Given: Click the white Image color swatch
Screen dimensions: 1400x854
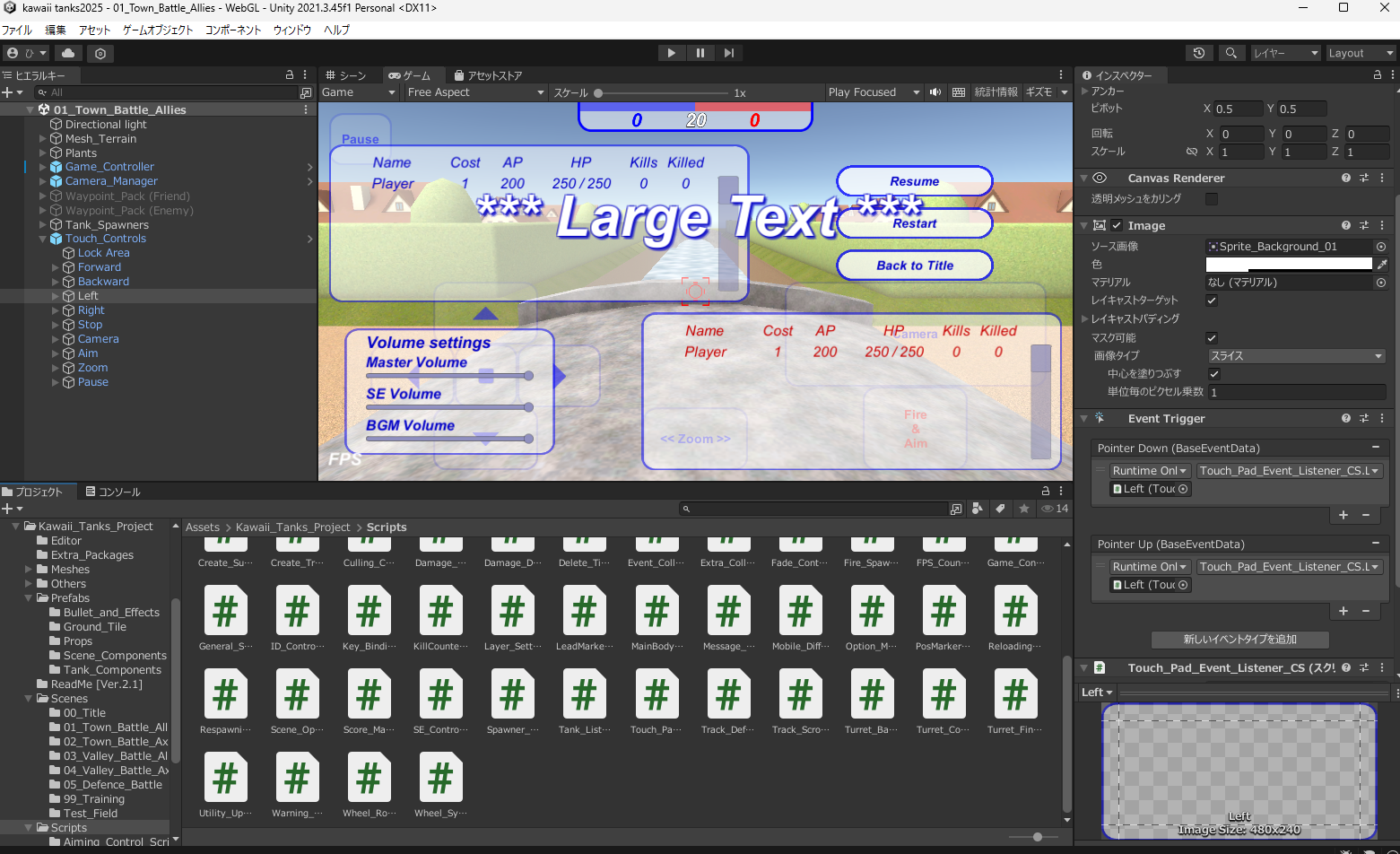Looking at the screenshot, I should [1288, 264].
